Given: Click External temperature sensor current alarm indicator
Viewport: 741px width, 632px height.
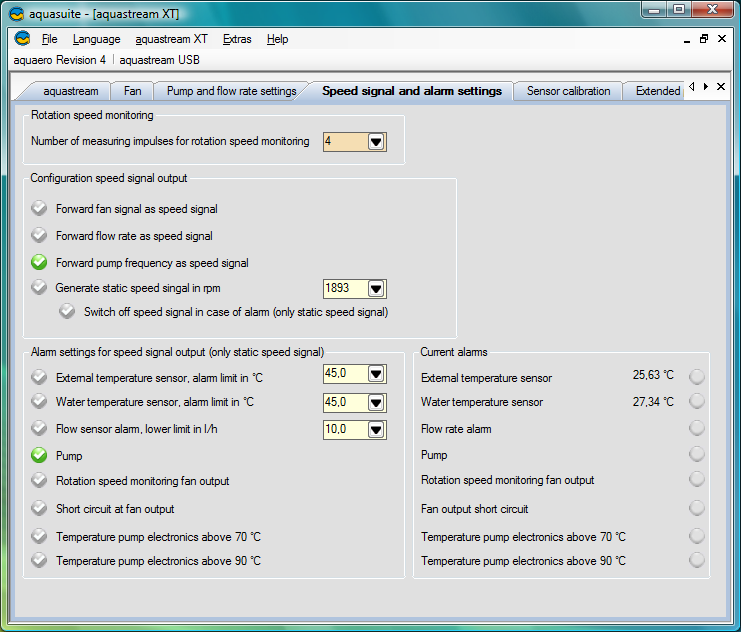Looking at the screenshot, I should (x=697, y=377).
